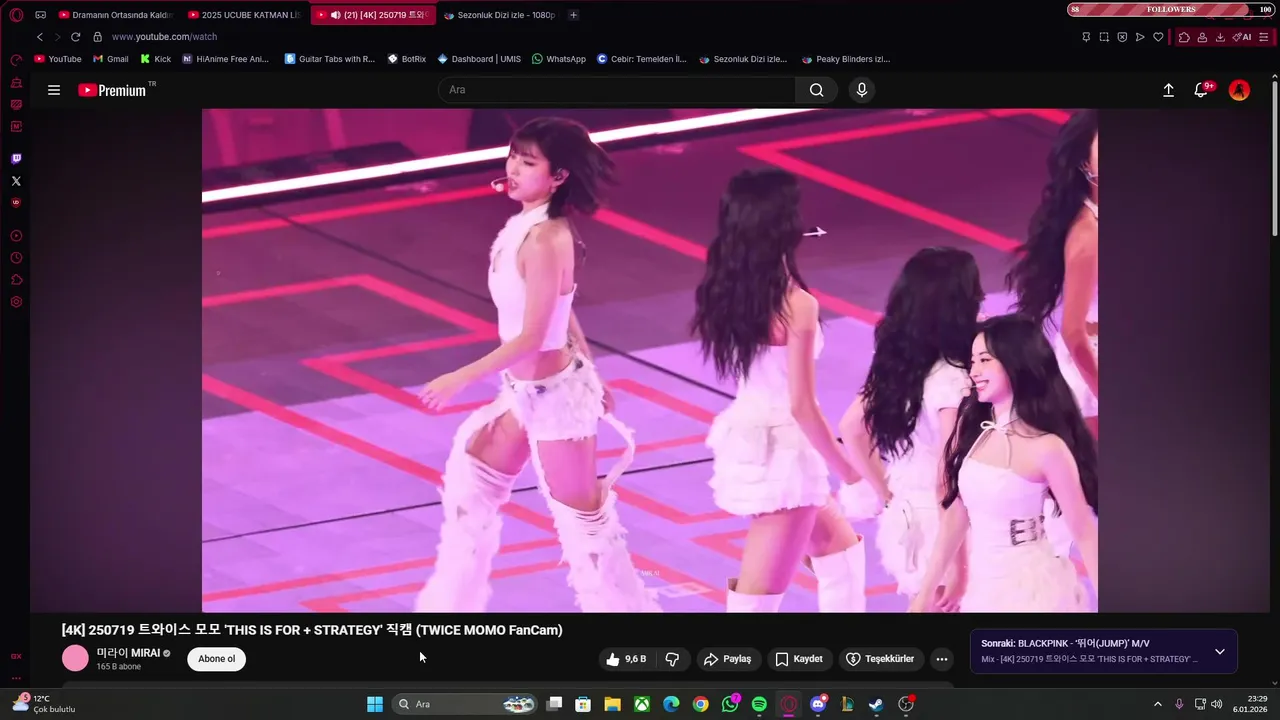Open the send flow arrow icon
This screenshot has height=720, width=1280.
(x=1140, y=37)
